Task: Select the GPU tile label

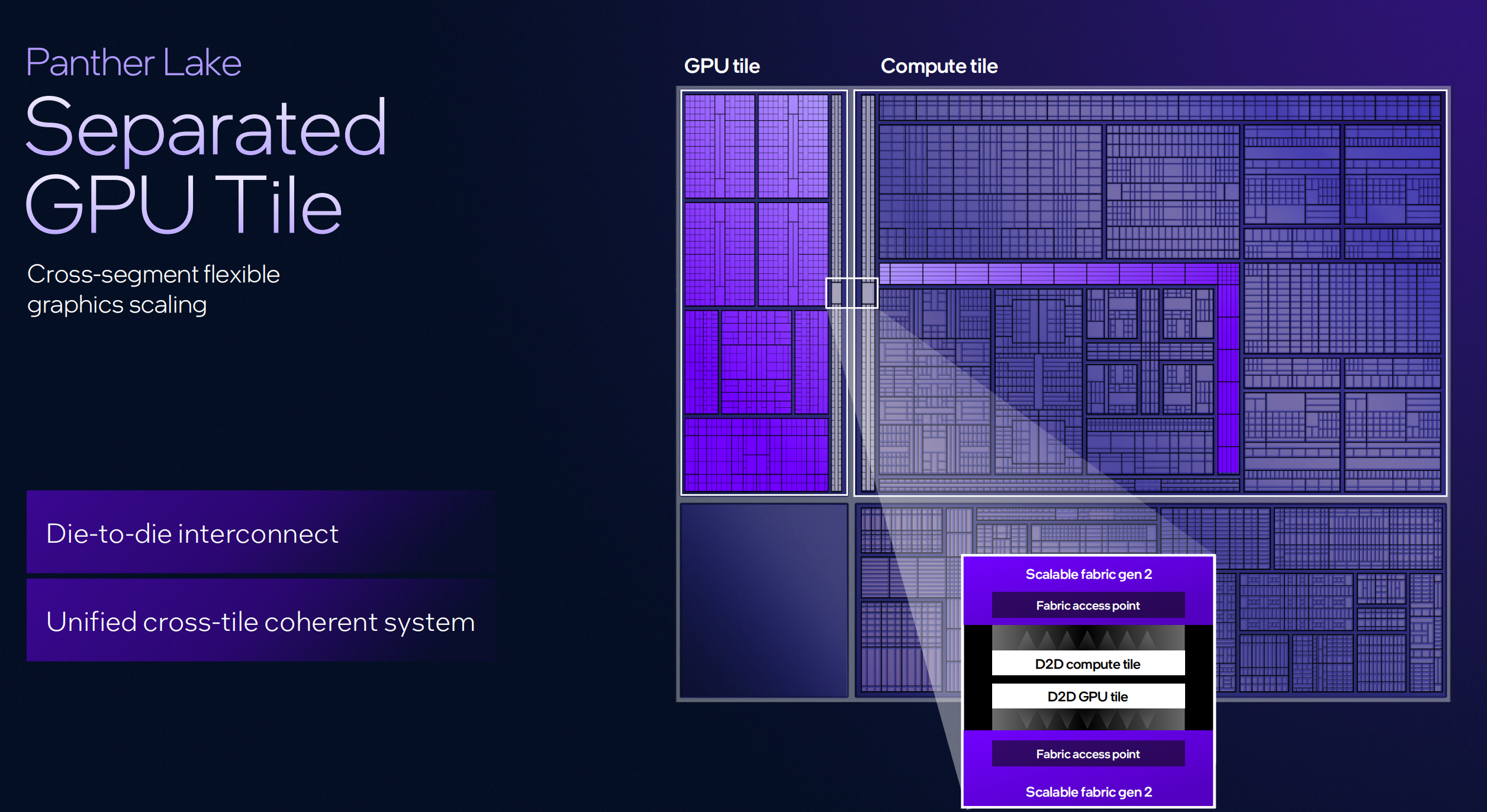Action: pos(722,66)
